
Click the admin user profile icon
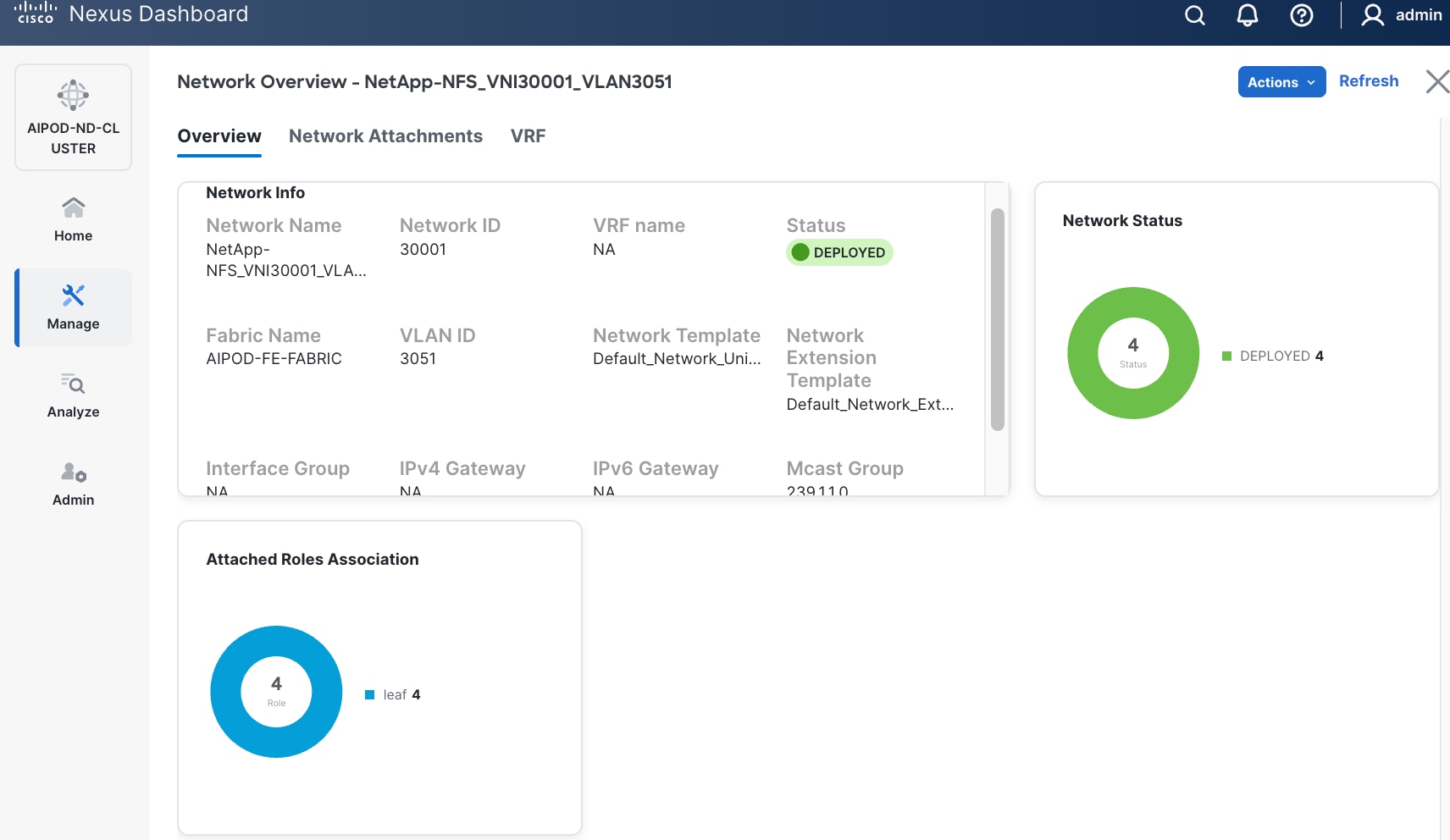pos(1372,15)
